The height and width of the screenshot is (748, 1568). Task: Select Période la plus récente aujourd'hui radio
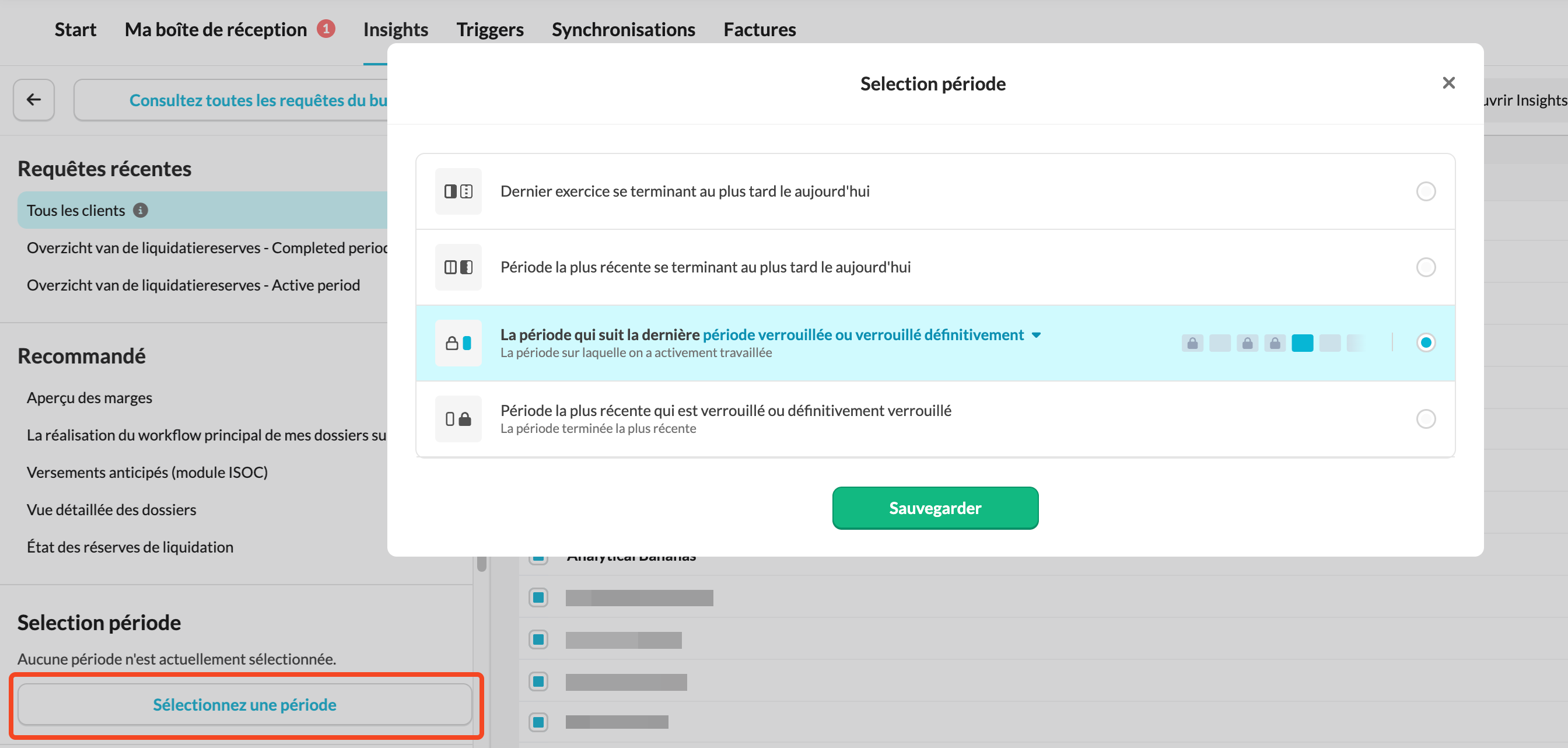(1425, 267)
